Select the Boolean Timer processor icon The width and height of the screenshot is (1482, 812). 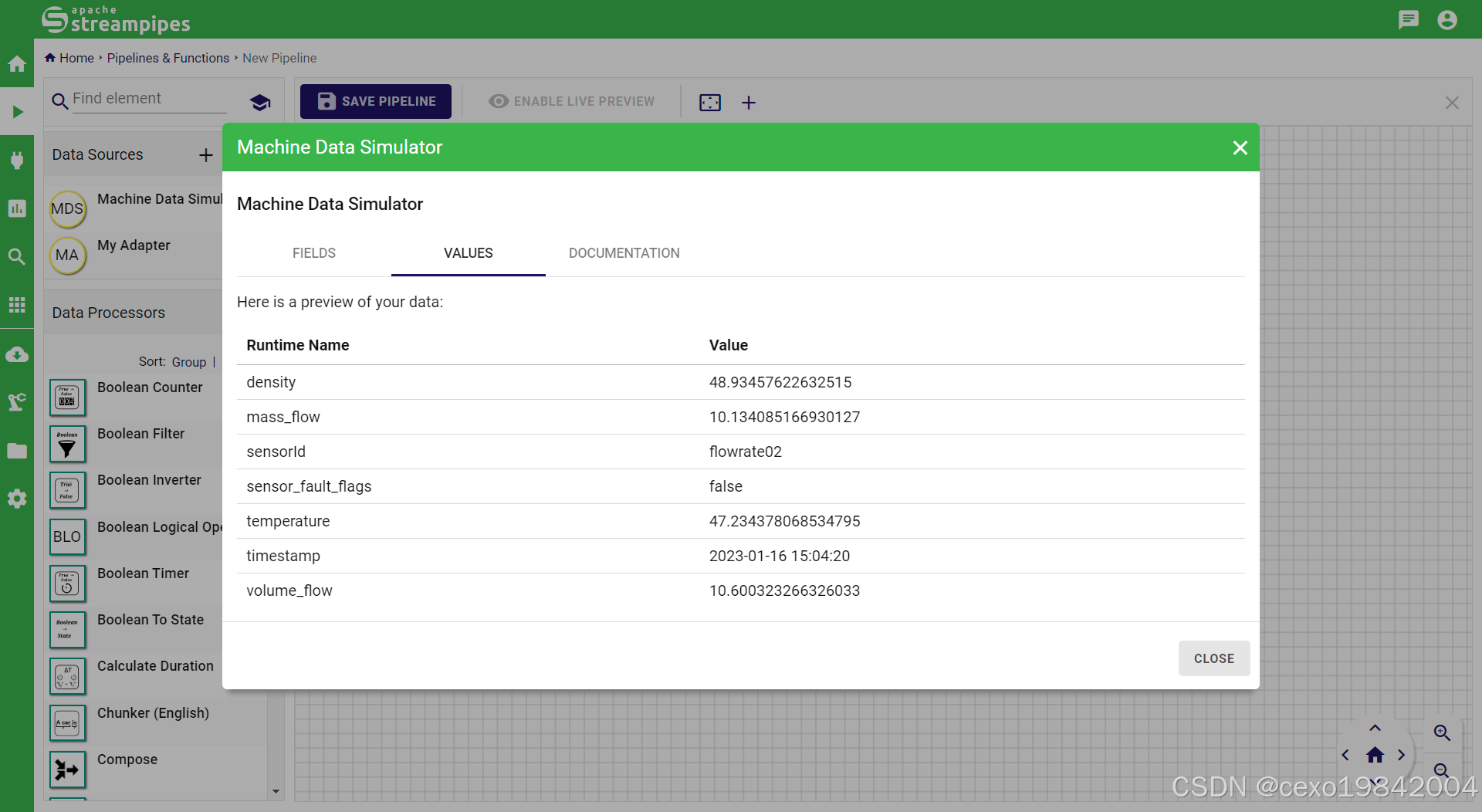point(68,584)
